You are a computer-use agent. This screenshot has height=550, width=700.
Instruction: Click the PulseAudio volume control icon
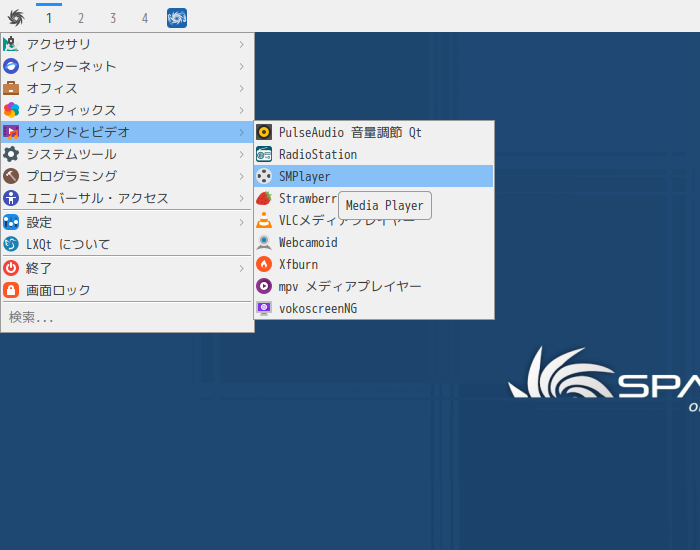coord(264,132)
